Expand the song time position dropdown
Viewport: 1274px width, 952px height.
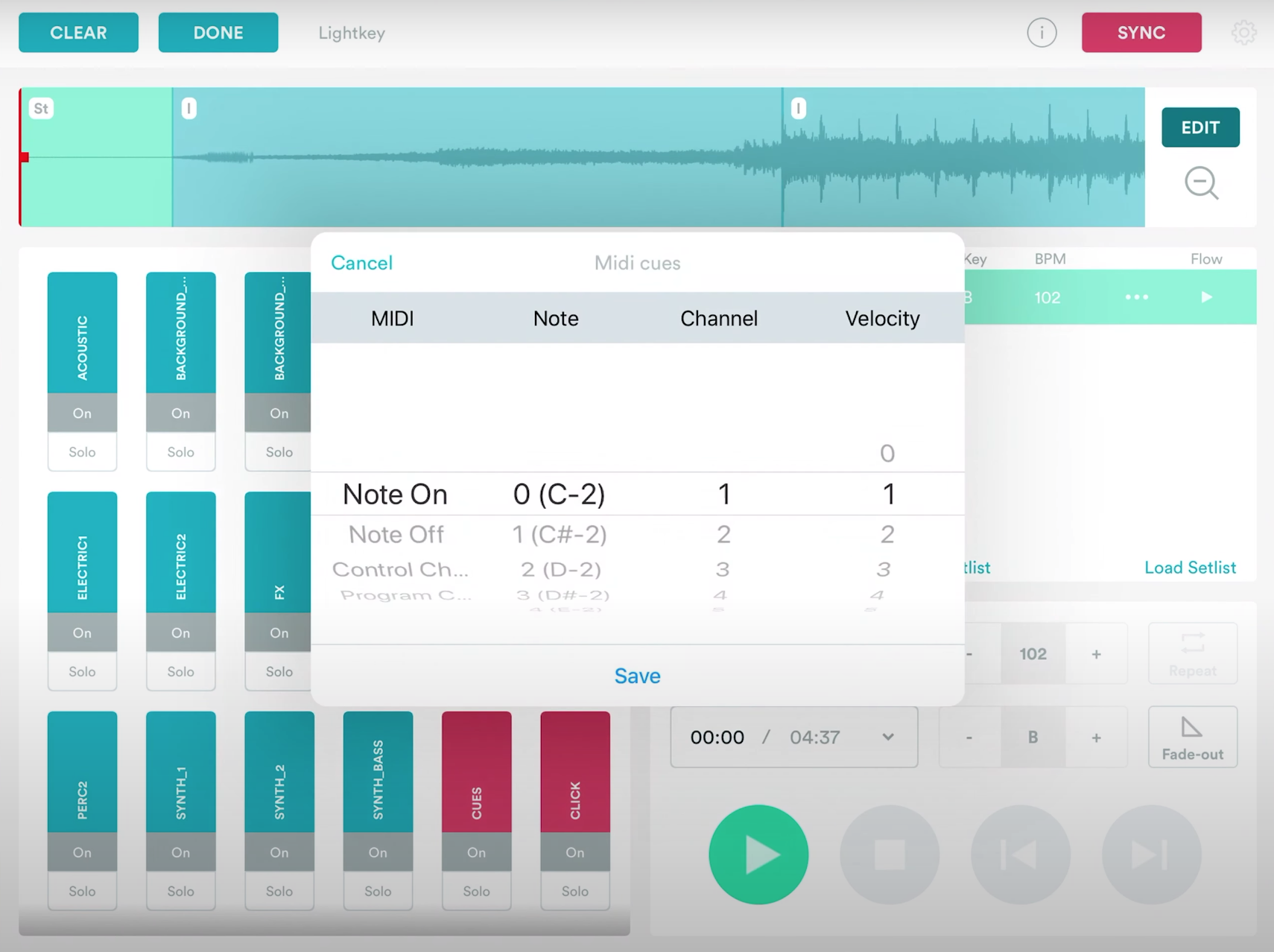pos(887,737)
